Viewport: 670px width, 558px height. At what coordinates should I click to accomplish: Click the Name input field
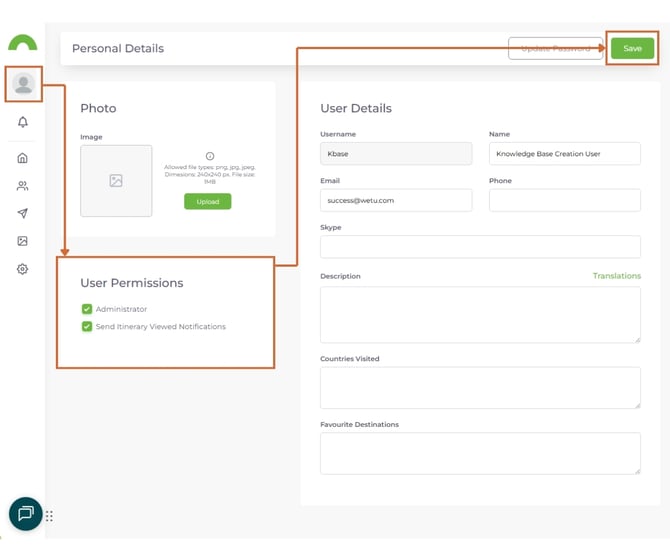pos(565,154)
